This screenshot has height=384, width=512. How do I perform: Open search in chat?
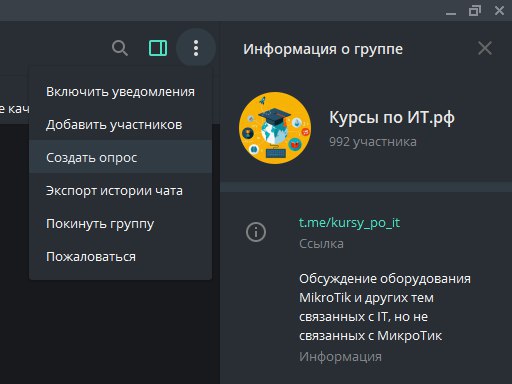[x=120, y=48]
